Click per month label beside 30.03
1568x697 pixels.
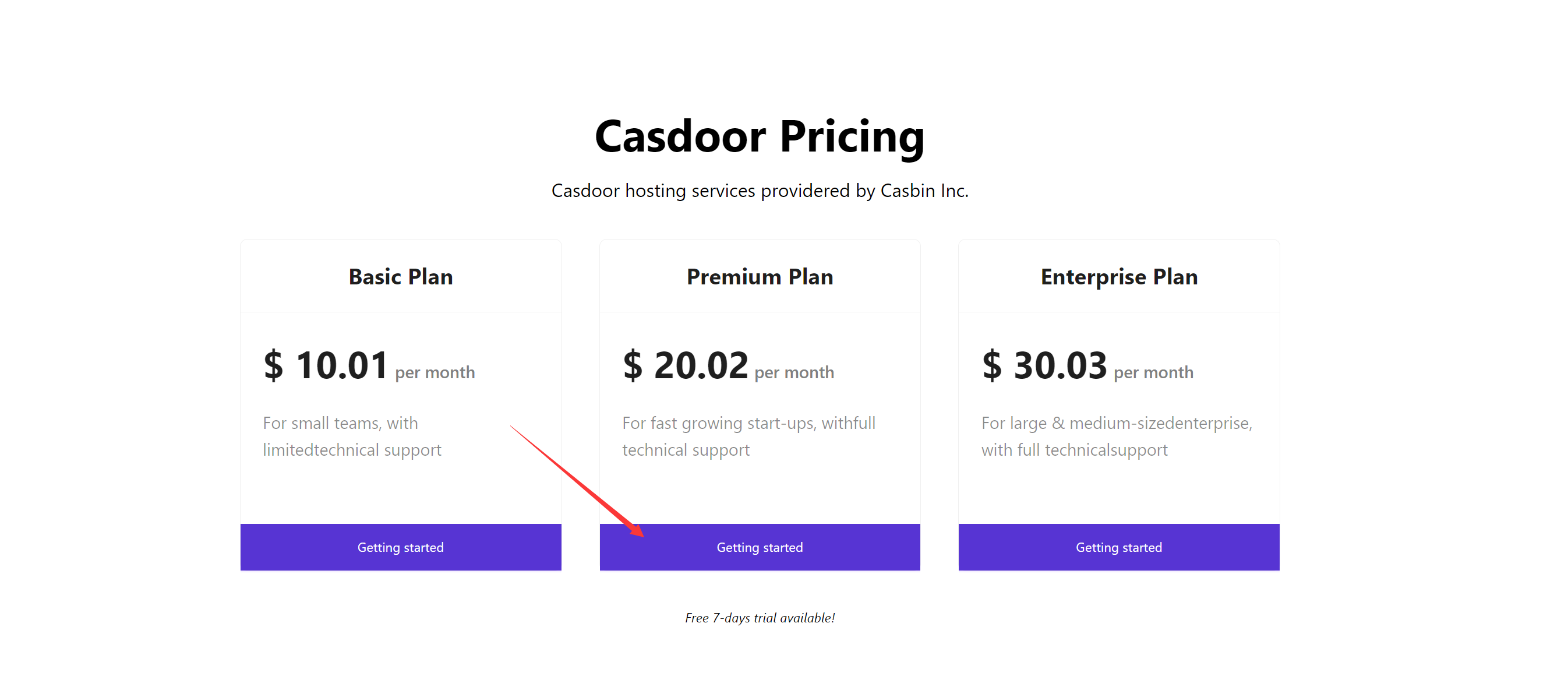click(x=1153, y=372)
